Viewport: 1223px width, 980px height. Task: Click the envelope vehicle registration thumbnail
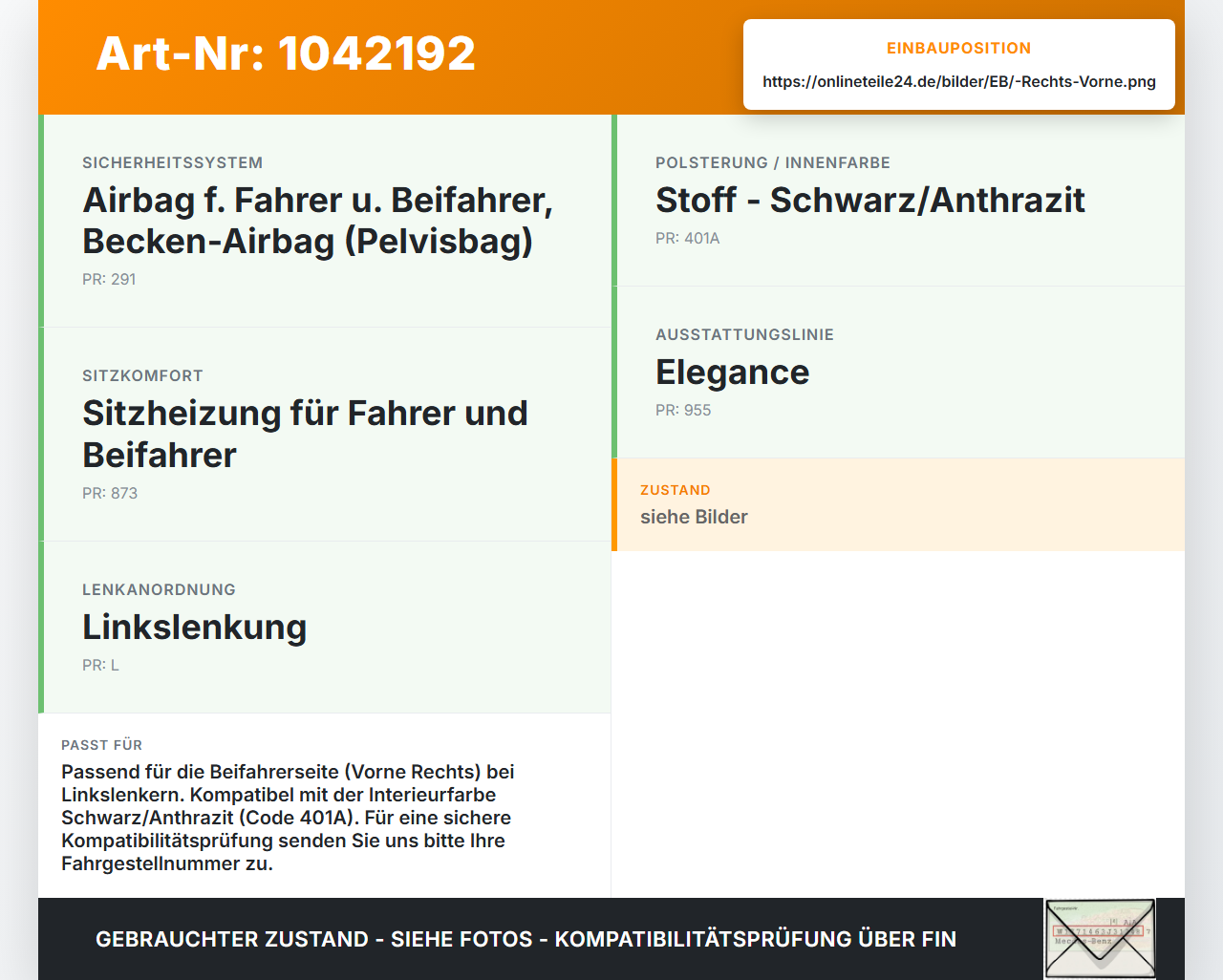pyautogui.click(x=1100, y=939)
